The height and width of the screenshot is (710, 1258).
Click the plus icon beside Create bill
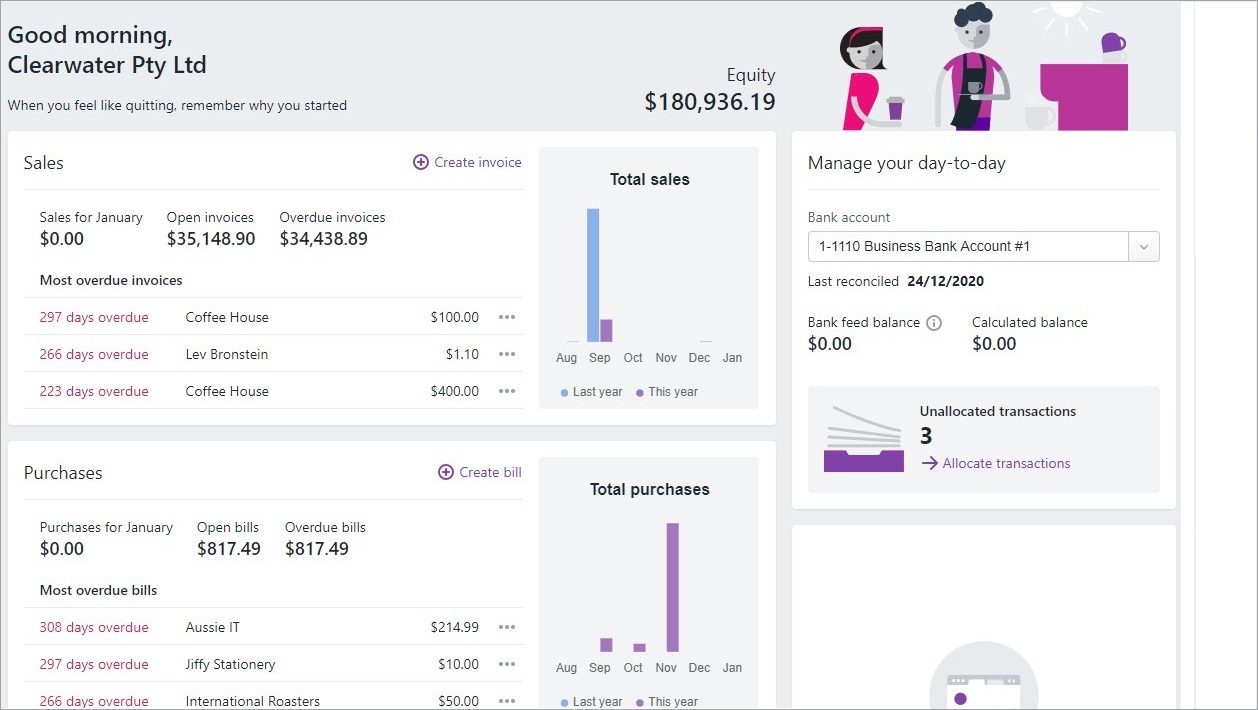tap(446, 472)
